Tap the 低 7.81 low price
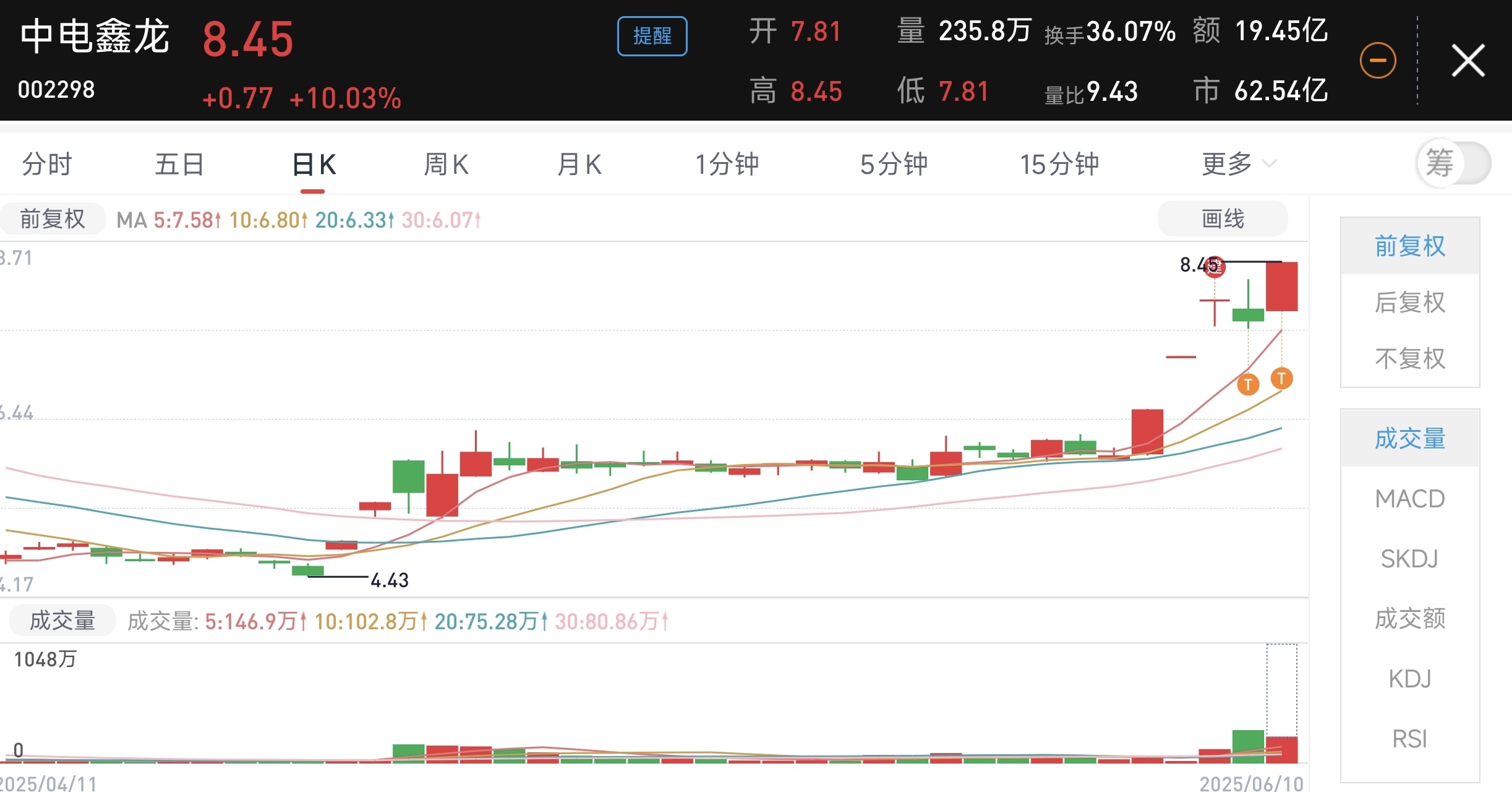 tap(942, 91)
